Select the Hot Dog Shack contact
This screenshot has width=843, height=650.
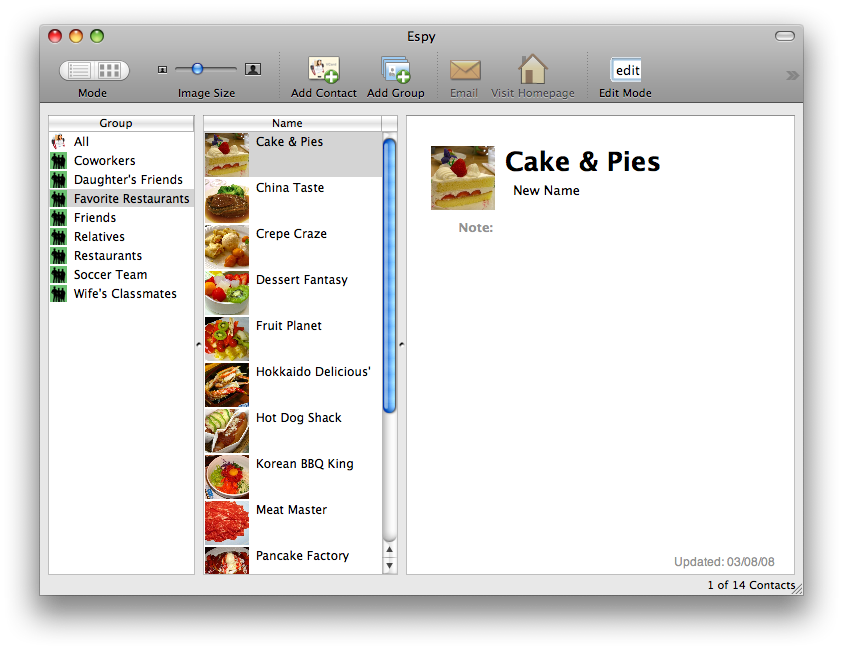[x=293, y=431]
